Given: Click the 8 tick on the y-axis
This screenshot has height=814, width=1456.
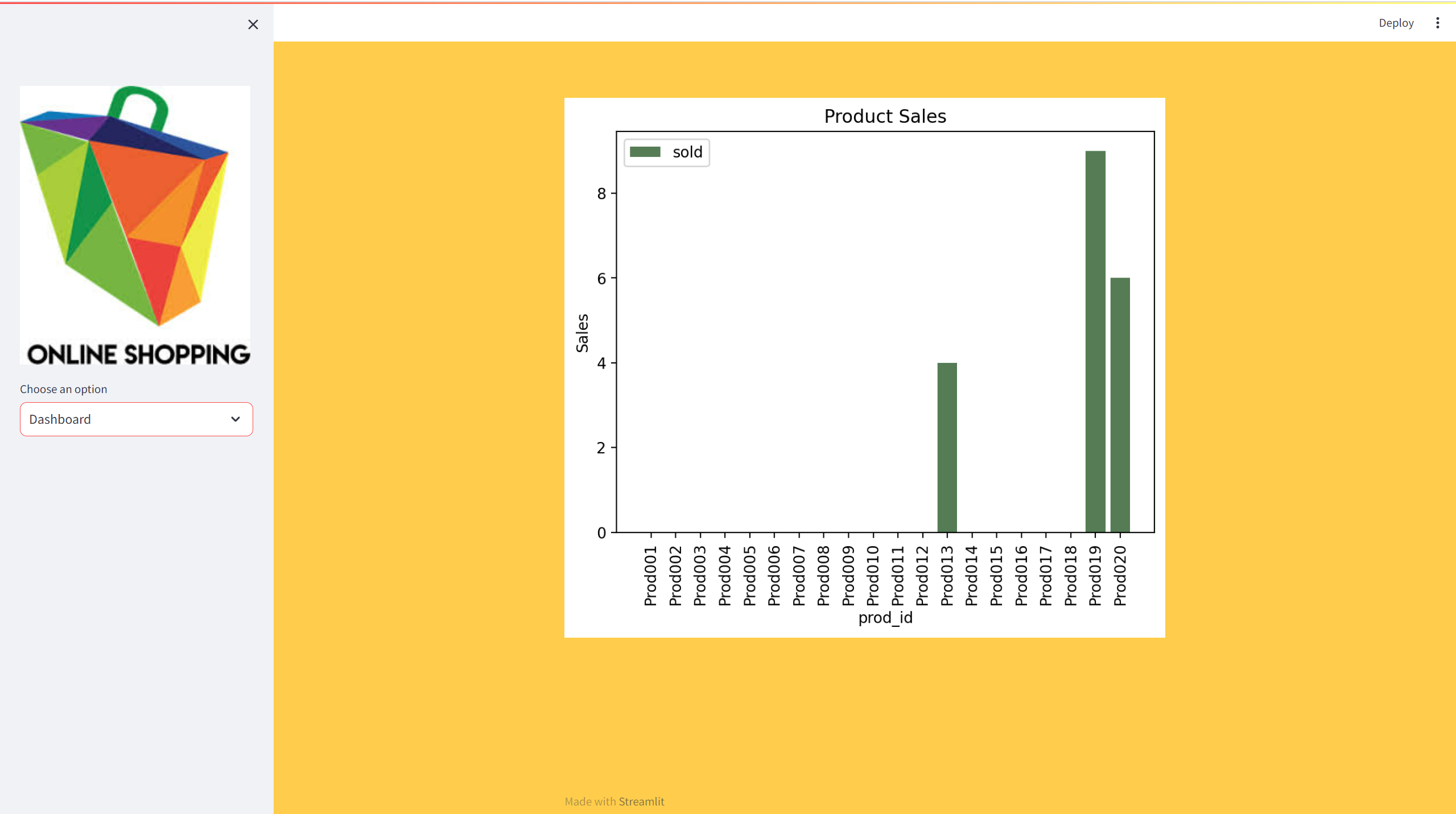Looking at the screenshot, I should [x=601, y=194].
